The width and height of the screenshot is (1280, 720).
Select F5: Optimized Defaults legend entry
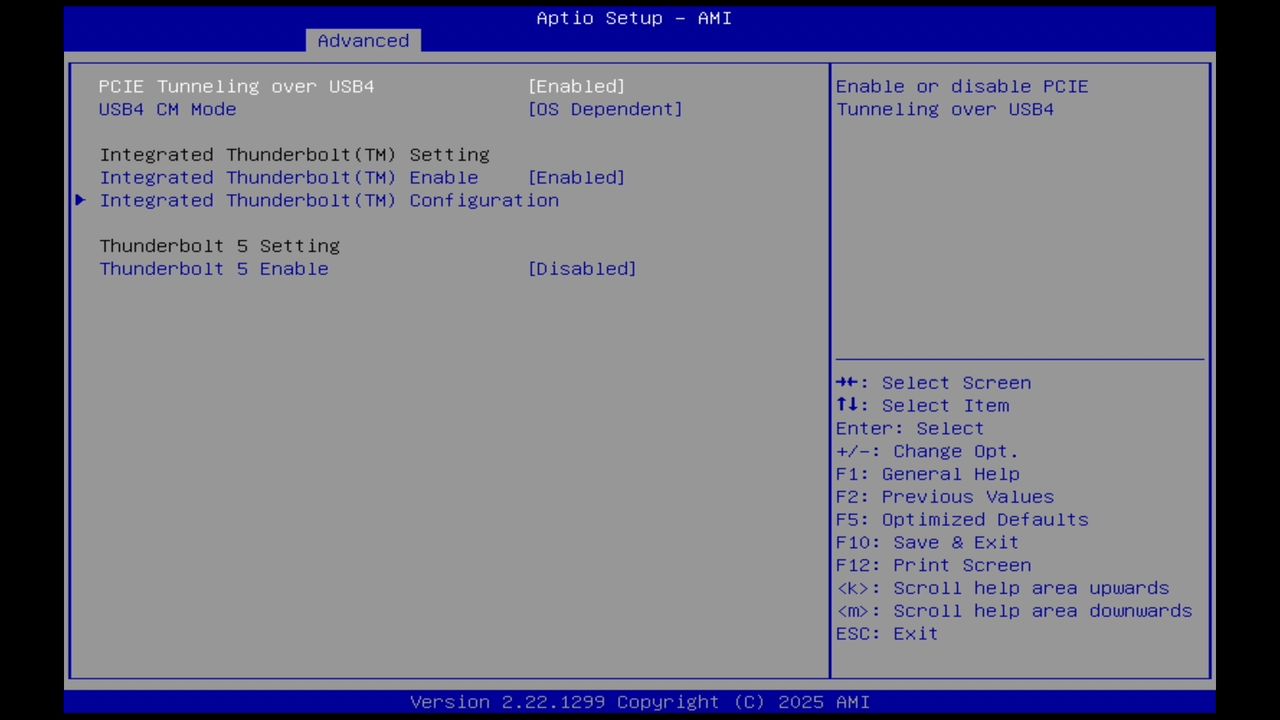click(961, 519)
